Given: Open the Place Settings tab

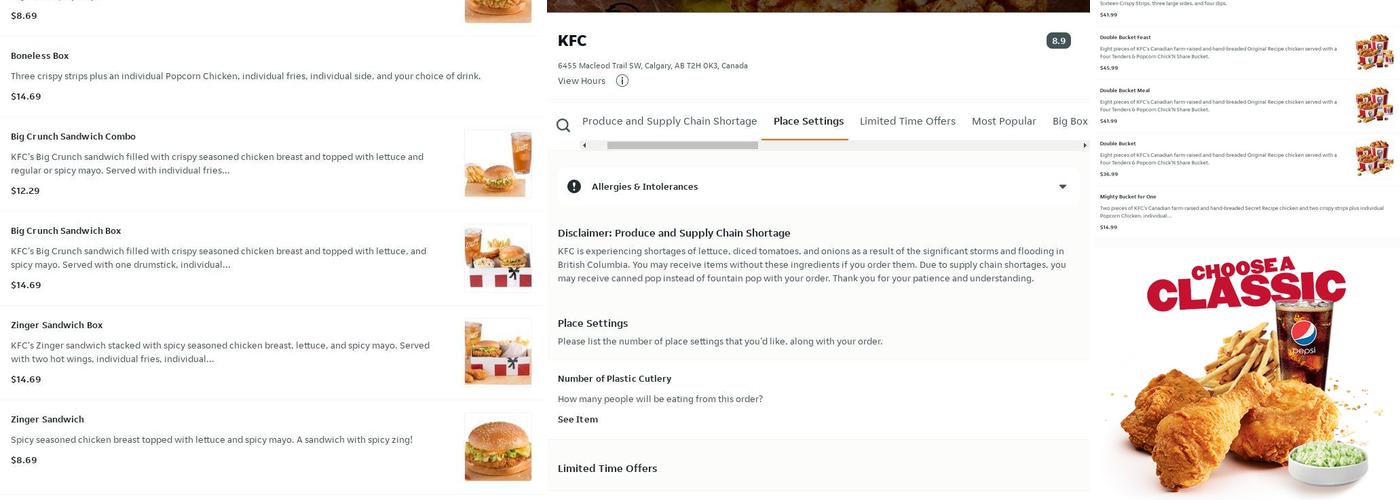Looking at the screenshot, I should pos(808,121).
